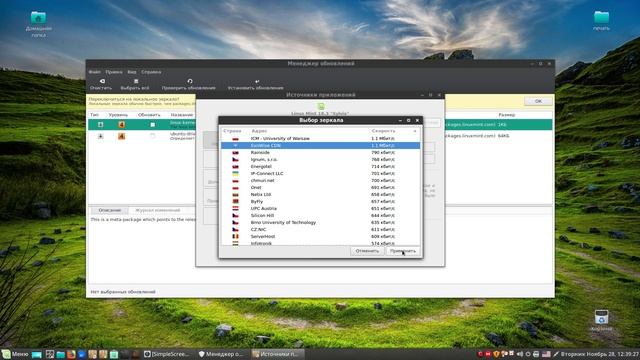
Task: Click 790 кбит/с speed of Rainside
Action: 383,153
